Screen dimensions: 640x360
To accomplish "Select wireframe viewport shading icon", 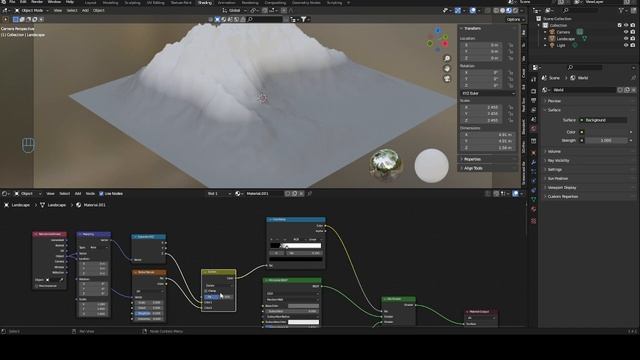I will [496, 11].
